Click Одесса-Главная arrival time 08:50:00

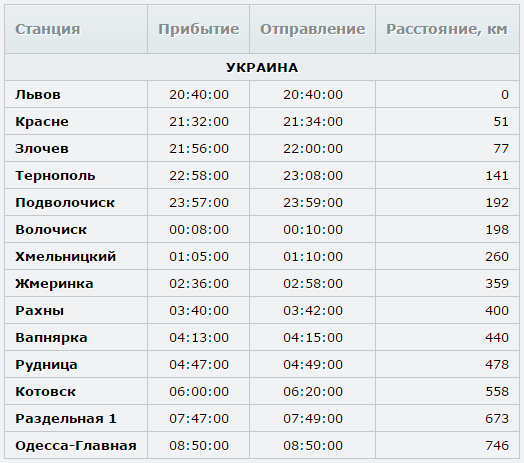(199, 446)
